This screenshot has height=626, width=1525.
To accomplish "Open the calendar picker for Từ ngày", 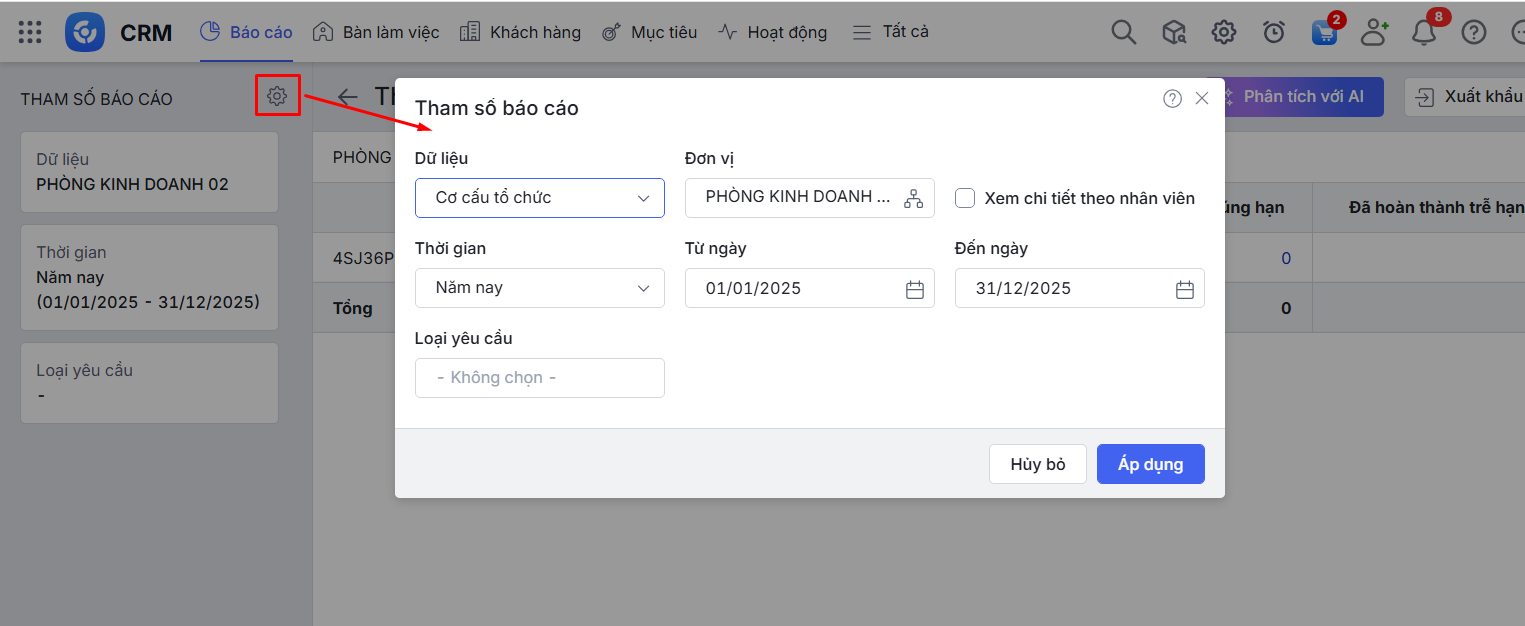I will pos(914,289).
